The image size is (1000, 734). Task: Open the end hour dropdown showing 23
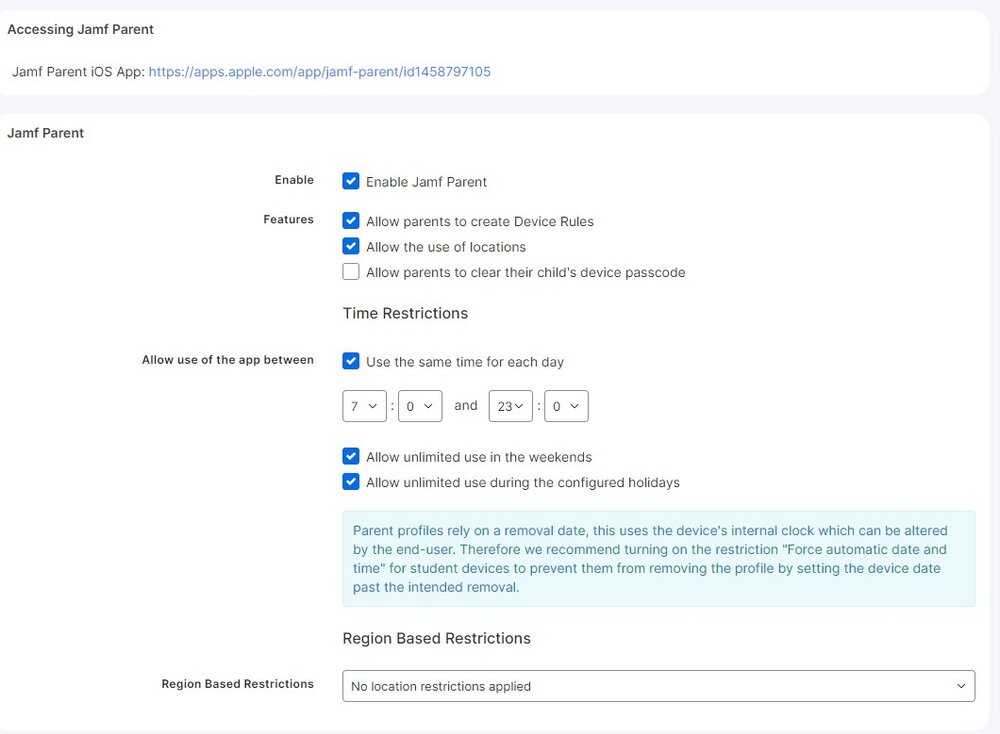click(x=510, y=406)
